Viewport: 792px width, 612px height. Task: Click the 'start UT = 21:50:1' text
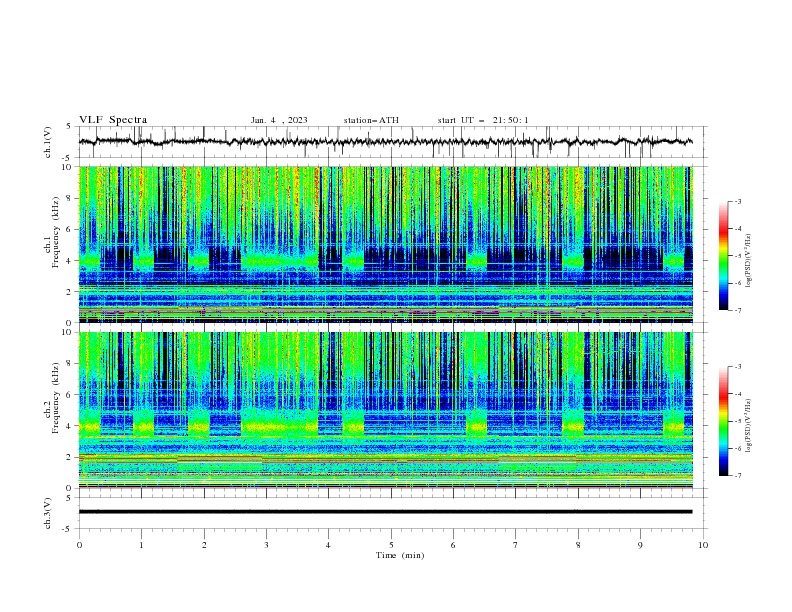pos(483,120)
